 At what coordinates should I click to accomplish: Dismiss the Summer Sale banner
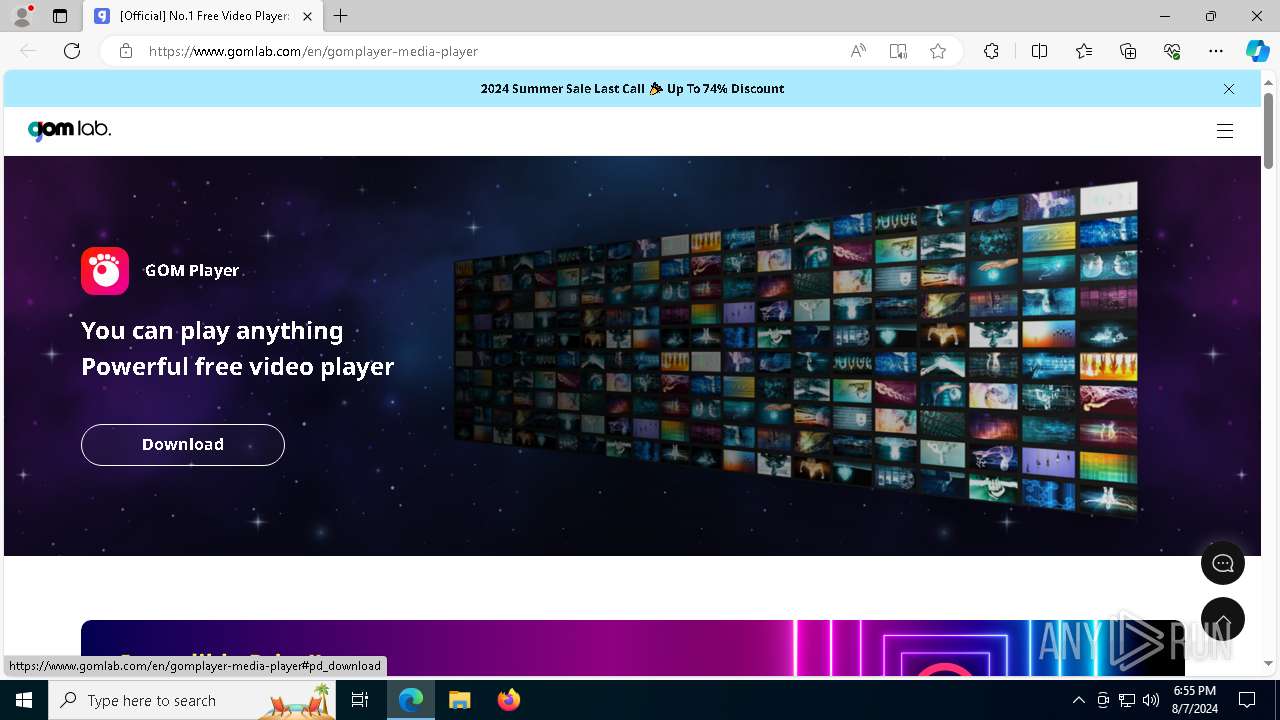coord(1229,89)
